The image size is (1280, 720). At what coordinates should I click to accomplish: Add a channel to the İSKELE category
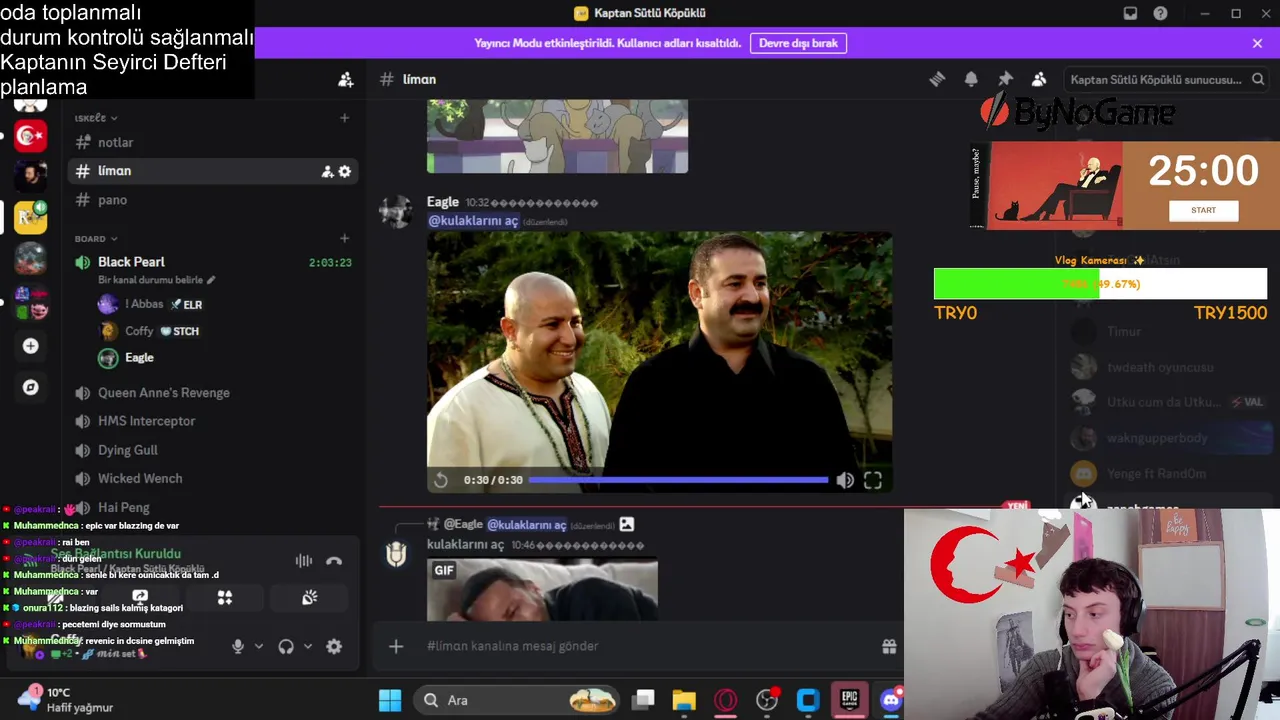point(344,118)
